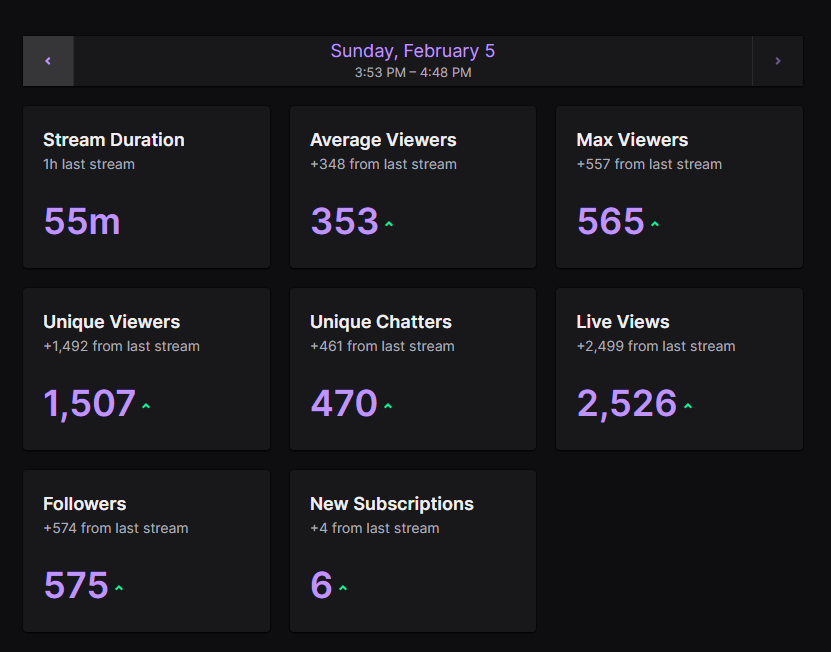This screenshot has width=831, height=652.
Task: Click '+557 from last stream' text
Action: click(649, 164)
